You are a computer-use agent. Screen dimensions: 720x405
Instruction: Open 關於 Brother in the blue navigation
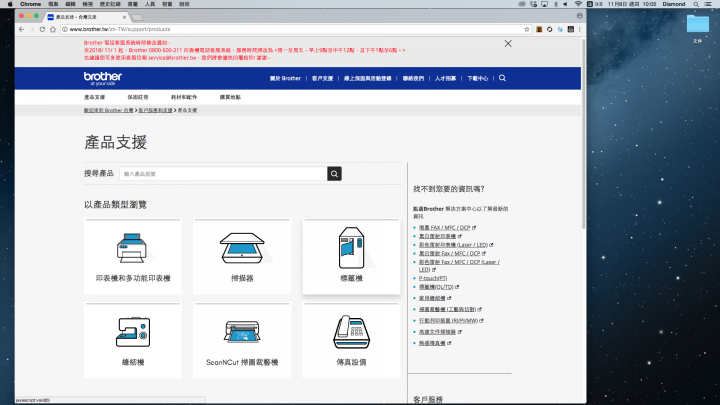pos(285,79)
